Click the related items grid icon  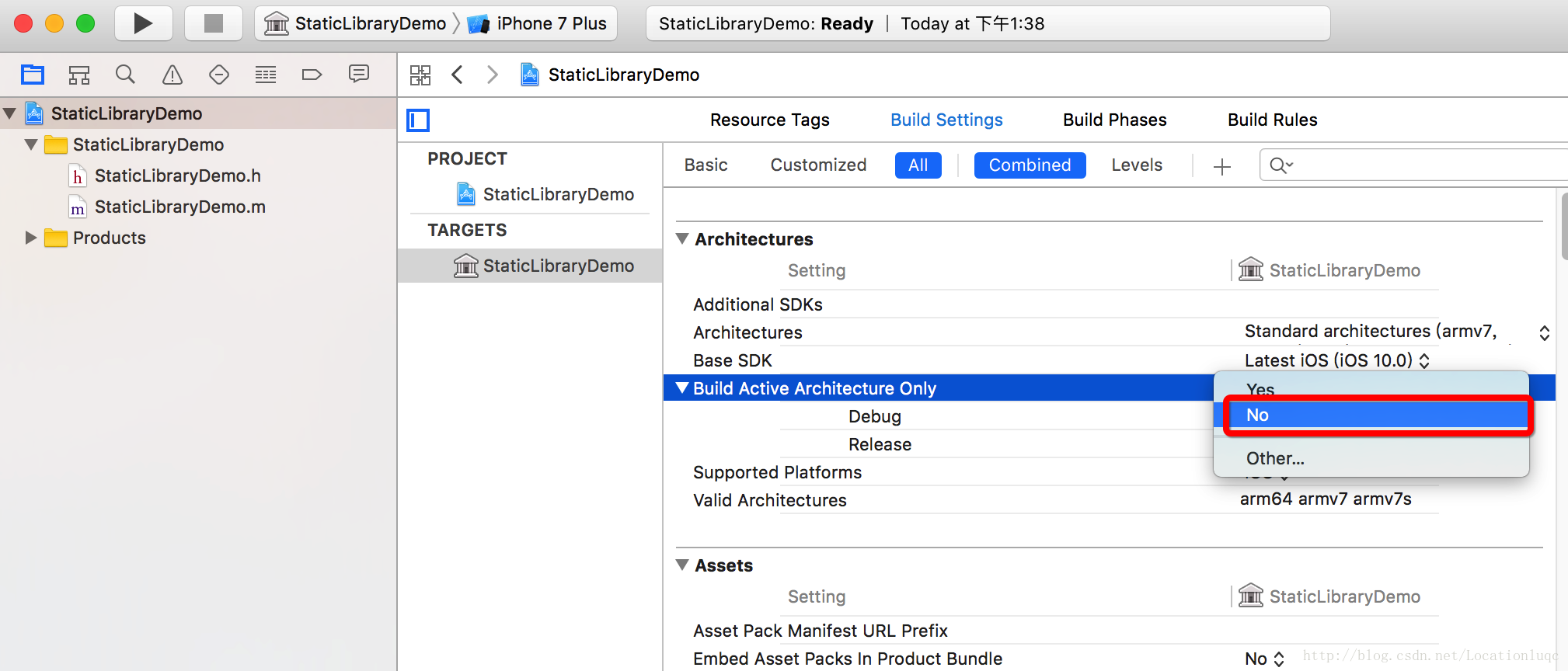(x=420, y=75)
